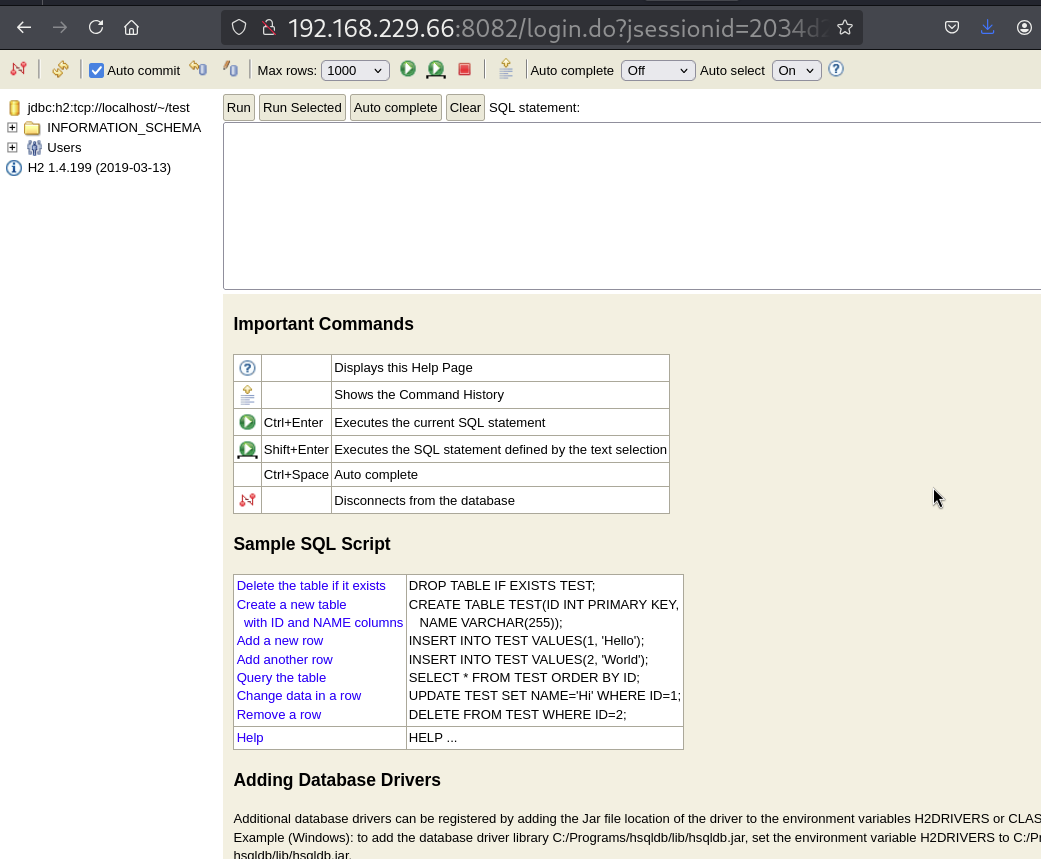Click the blue Help question mark icon
The image size is (1041, 859).
[836, 69]
